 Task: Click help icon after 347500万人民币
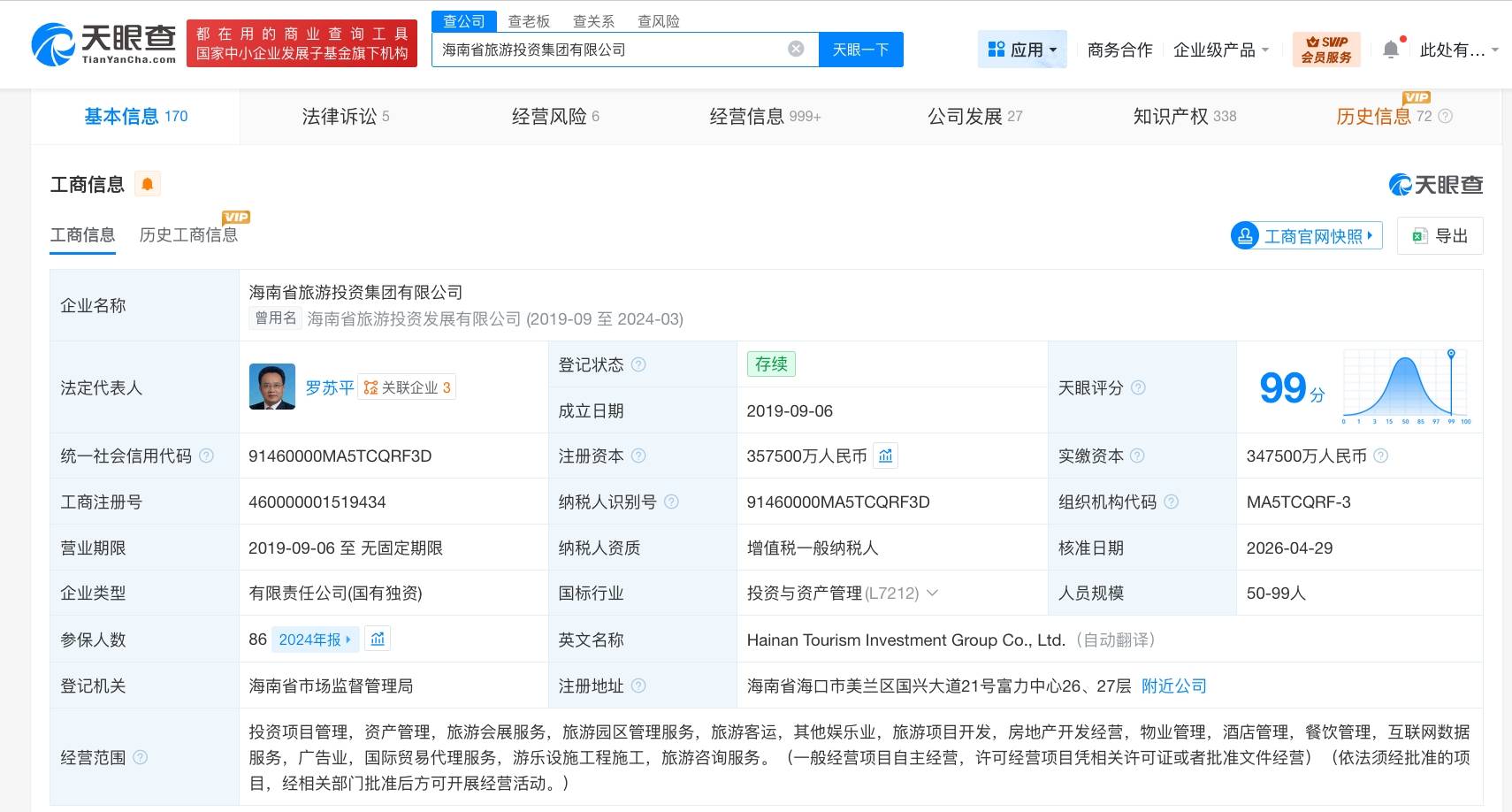pyautogui.click(x=1381, y=456)
